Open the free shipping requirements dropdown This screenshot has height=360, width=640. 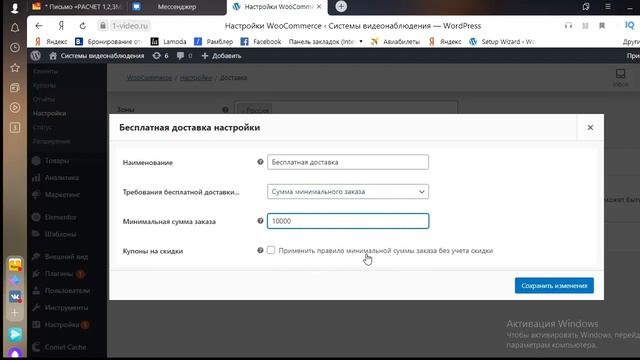pyautogui.click(x=348, y=191)
